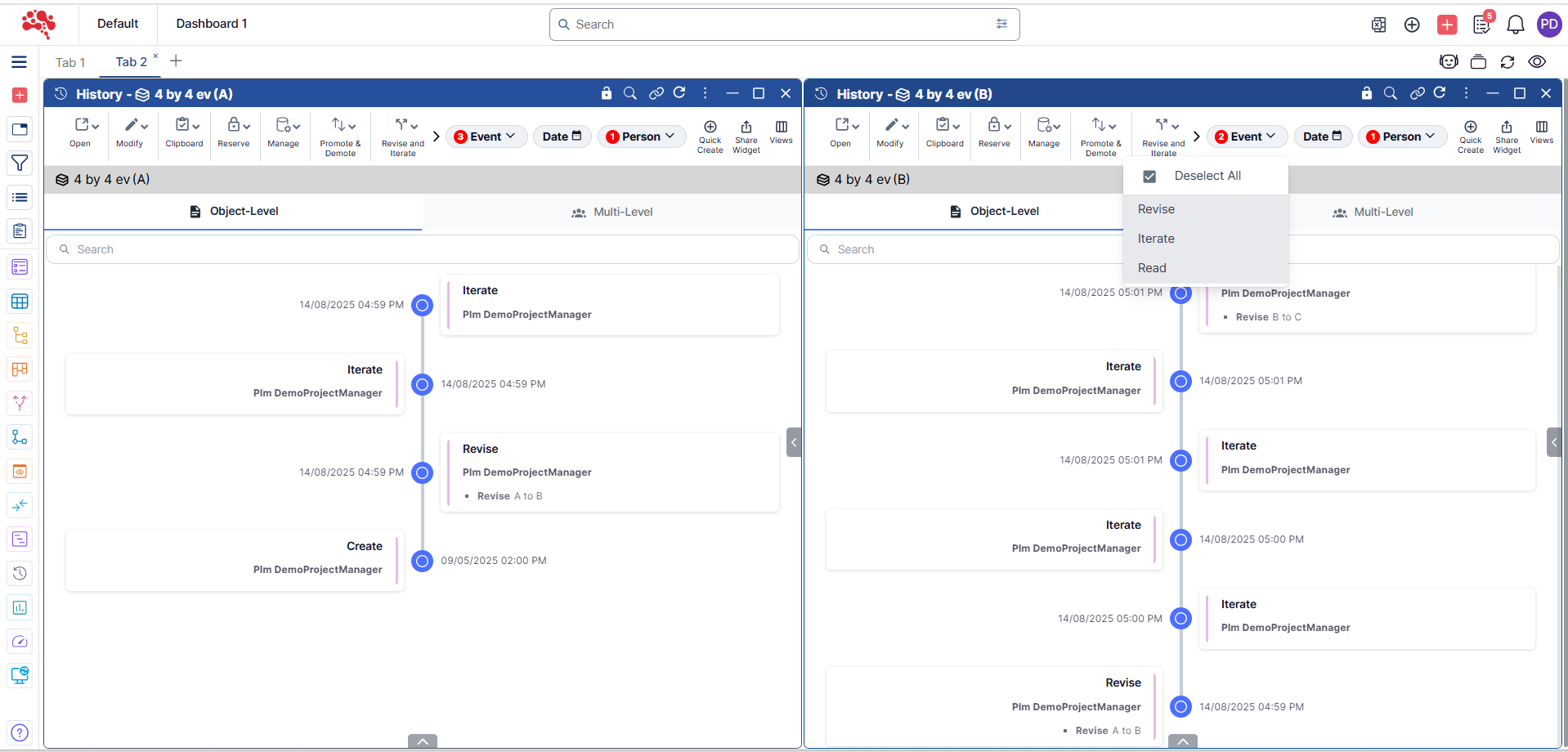Click the Date filter button in panel A

click(562, 137)
